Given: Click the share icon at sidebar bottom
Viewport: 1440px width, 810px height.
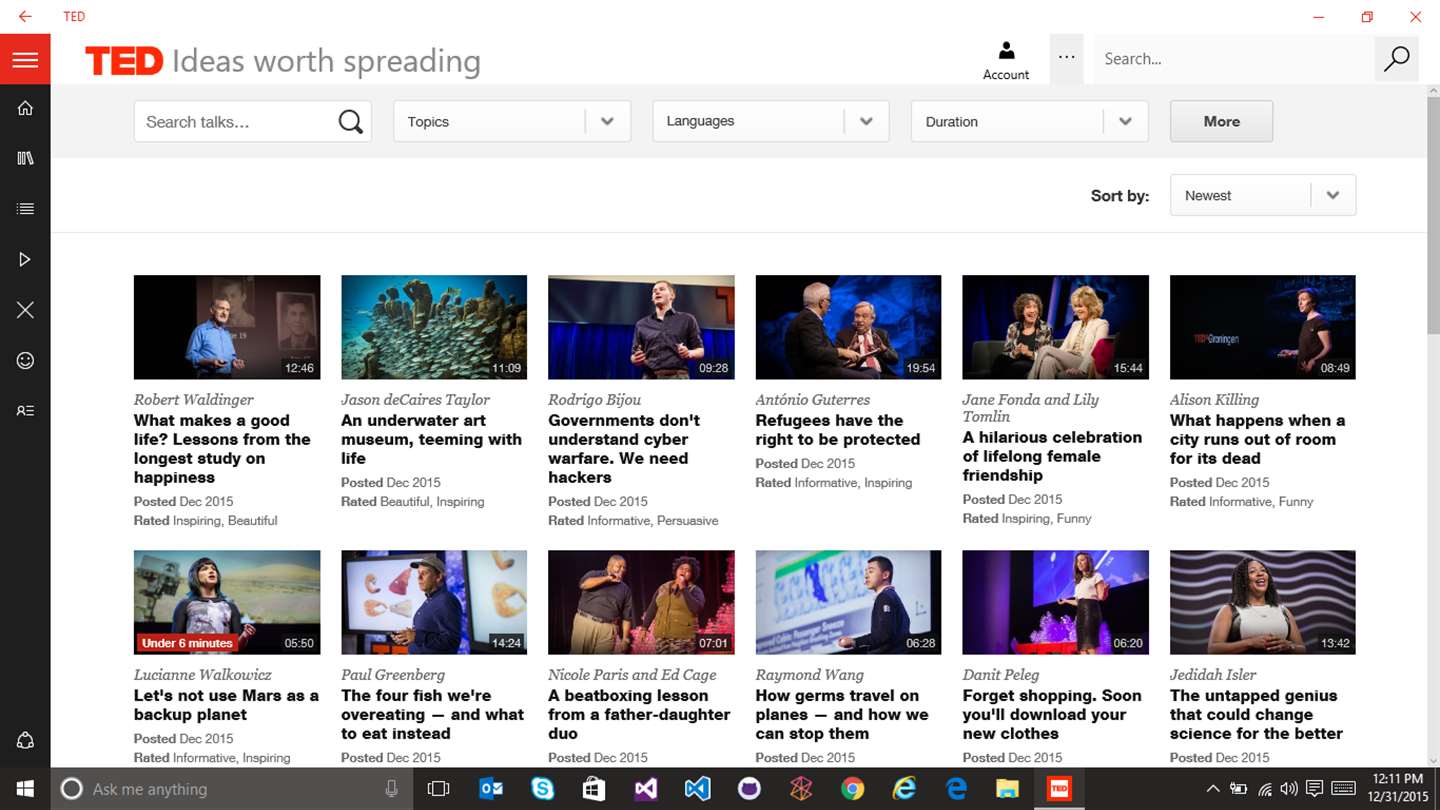Looking at the screenshot, I should click(25, 741).
